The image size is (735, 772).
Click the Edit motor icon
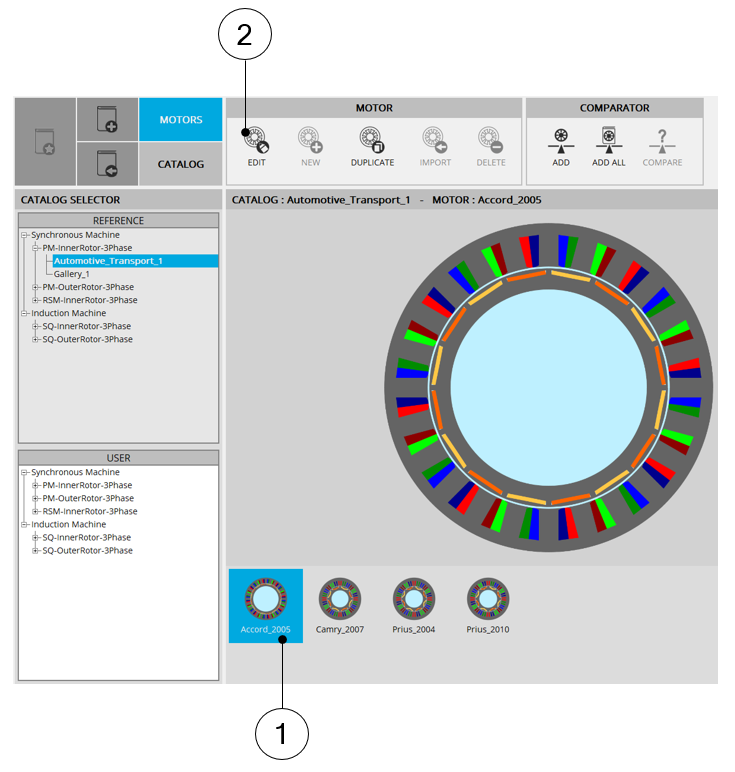click(256, 139)
